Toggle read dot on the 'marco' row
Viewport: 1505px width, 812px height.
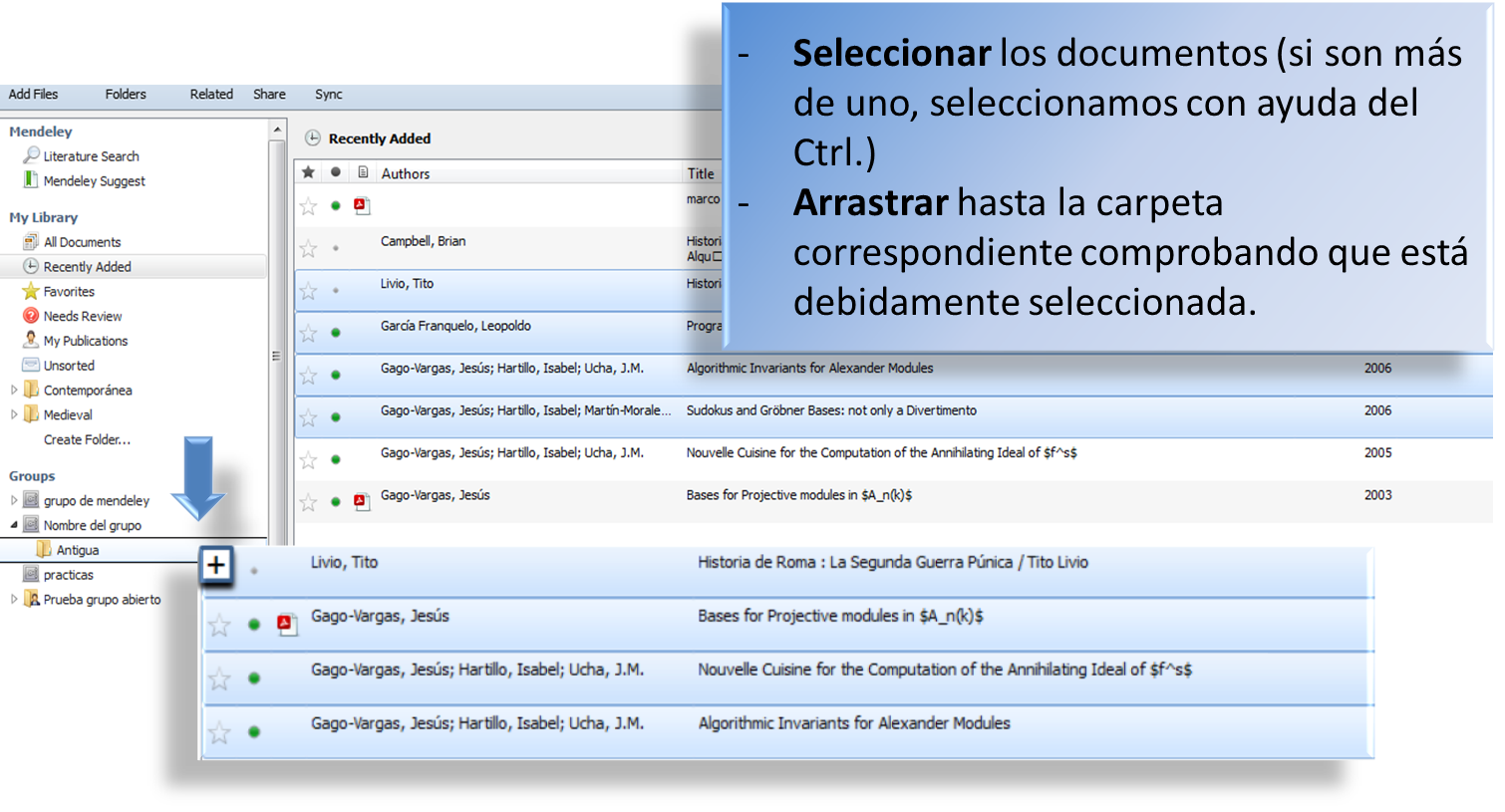point(336,206)
